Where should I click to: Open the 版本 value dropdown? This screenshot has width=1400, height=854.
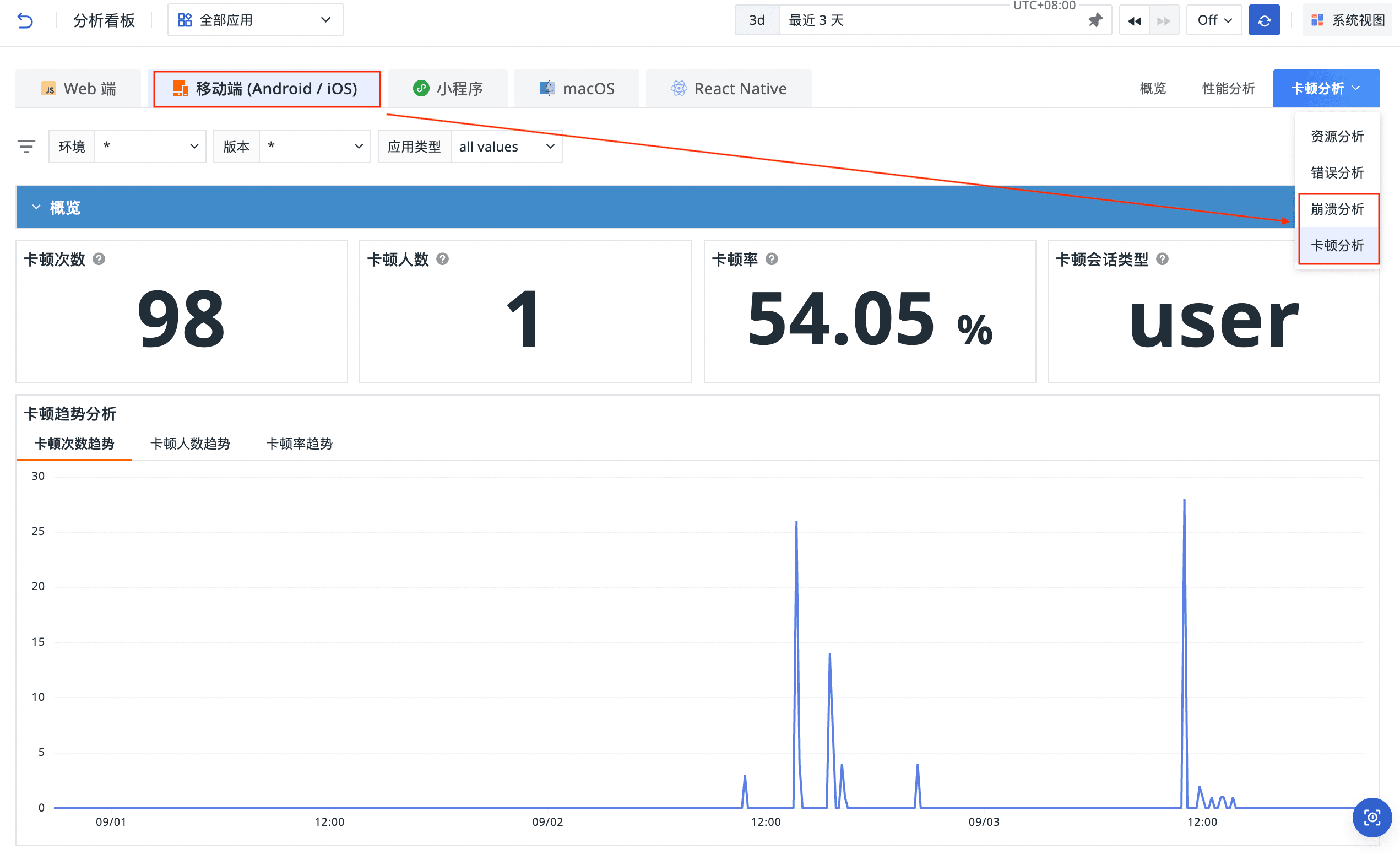click(316, 147)
